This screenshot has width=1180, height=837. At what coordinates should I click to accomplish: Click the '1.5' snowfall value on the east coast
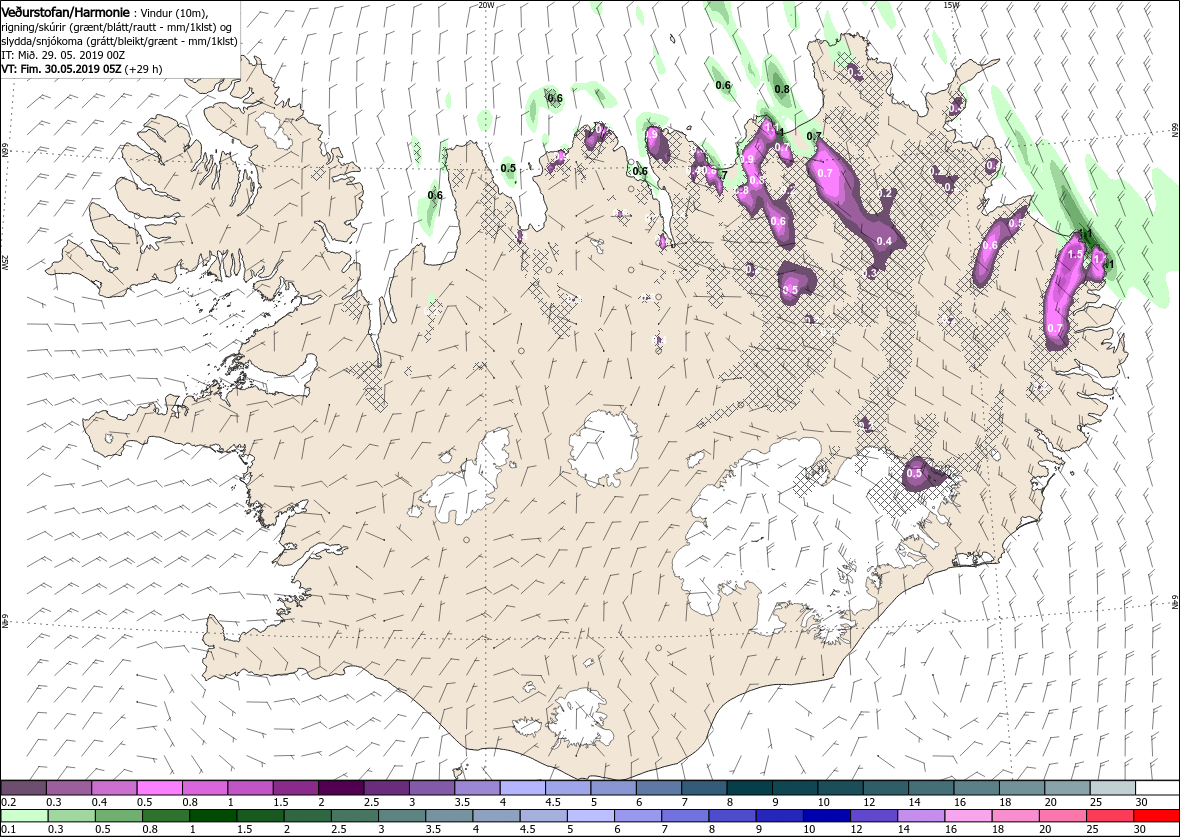click(1075, 254)
